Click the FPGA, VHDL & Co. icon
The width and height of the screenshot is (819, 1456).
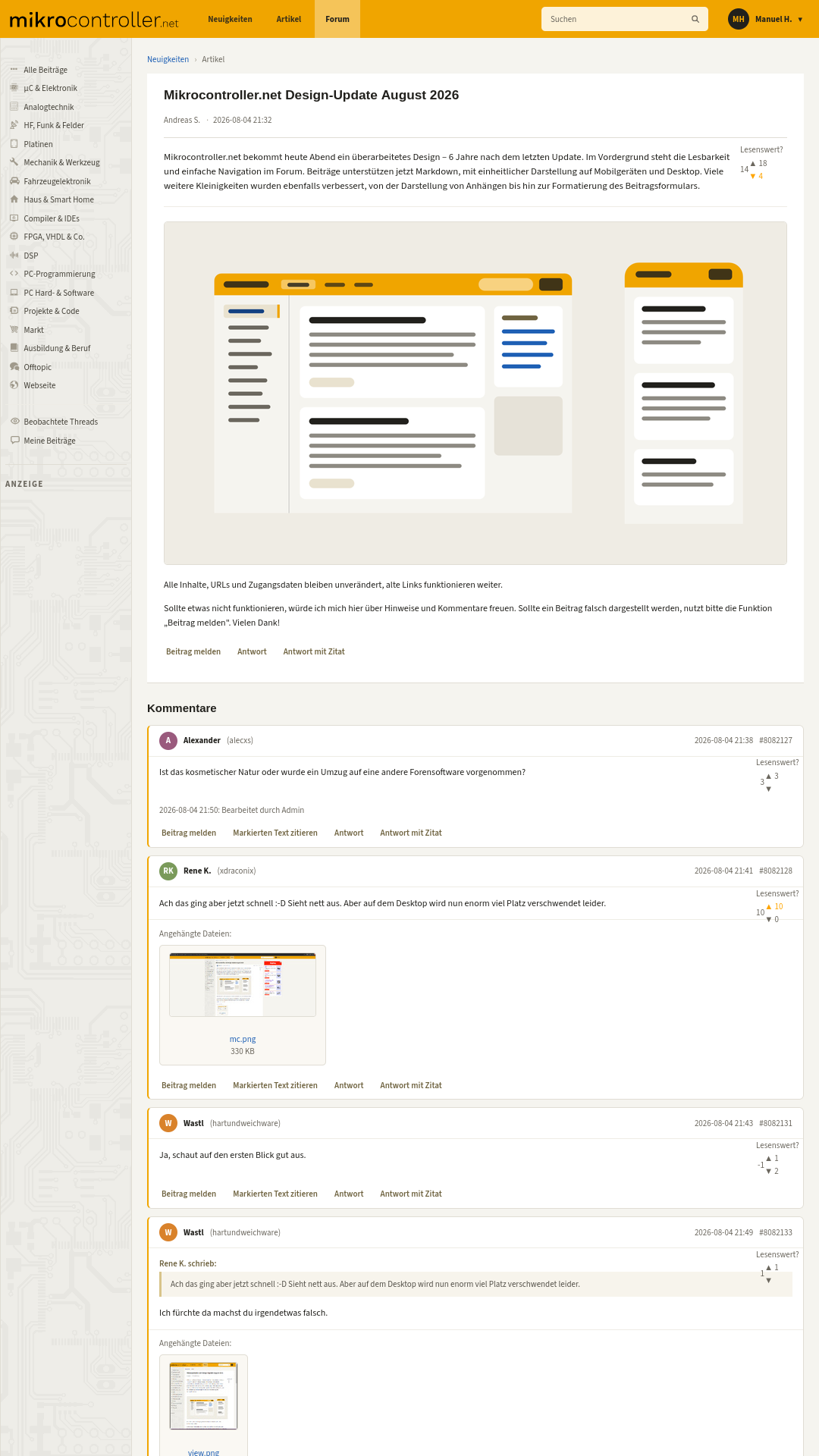pyautogui.click(x=14, y=237)
